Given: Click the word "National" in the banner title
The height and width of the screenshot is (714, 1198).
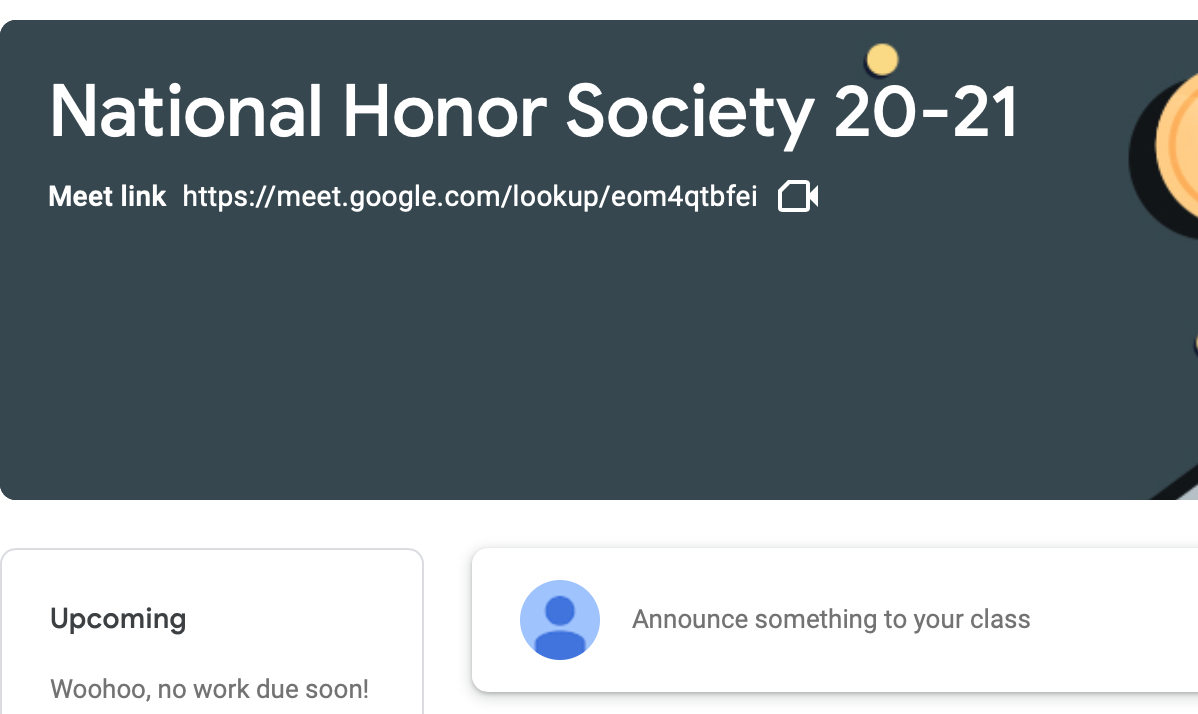Looking at the screenshot, I should tap(186, 111).
